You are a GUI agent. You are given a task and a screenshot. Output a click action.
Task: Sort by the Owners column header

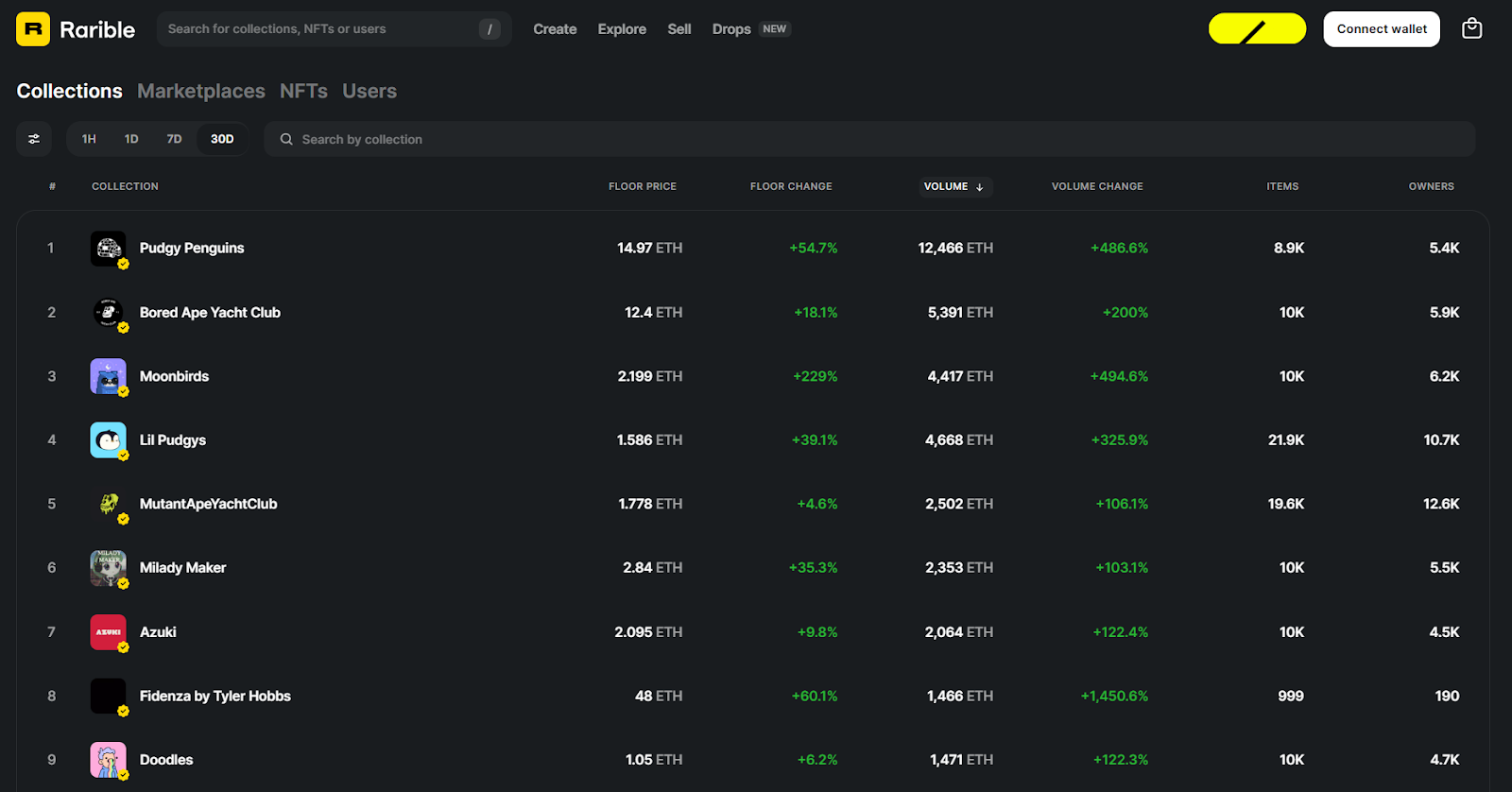(1431, 186)
